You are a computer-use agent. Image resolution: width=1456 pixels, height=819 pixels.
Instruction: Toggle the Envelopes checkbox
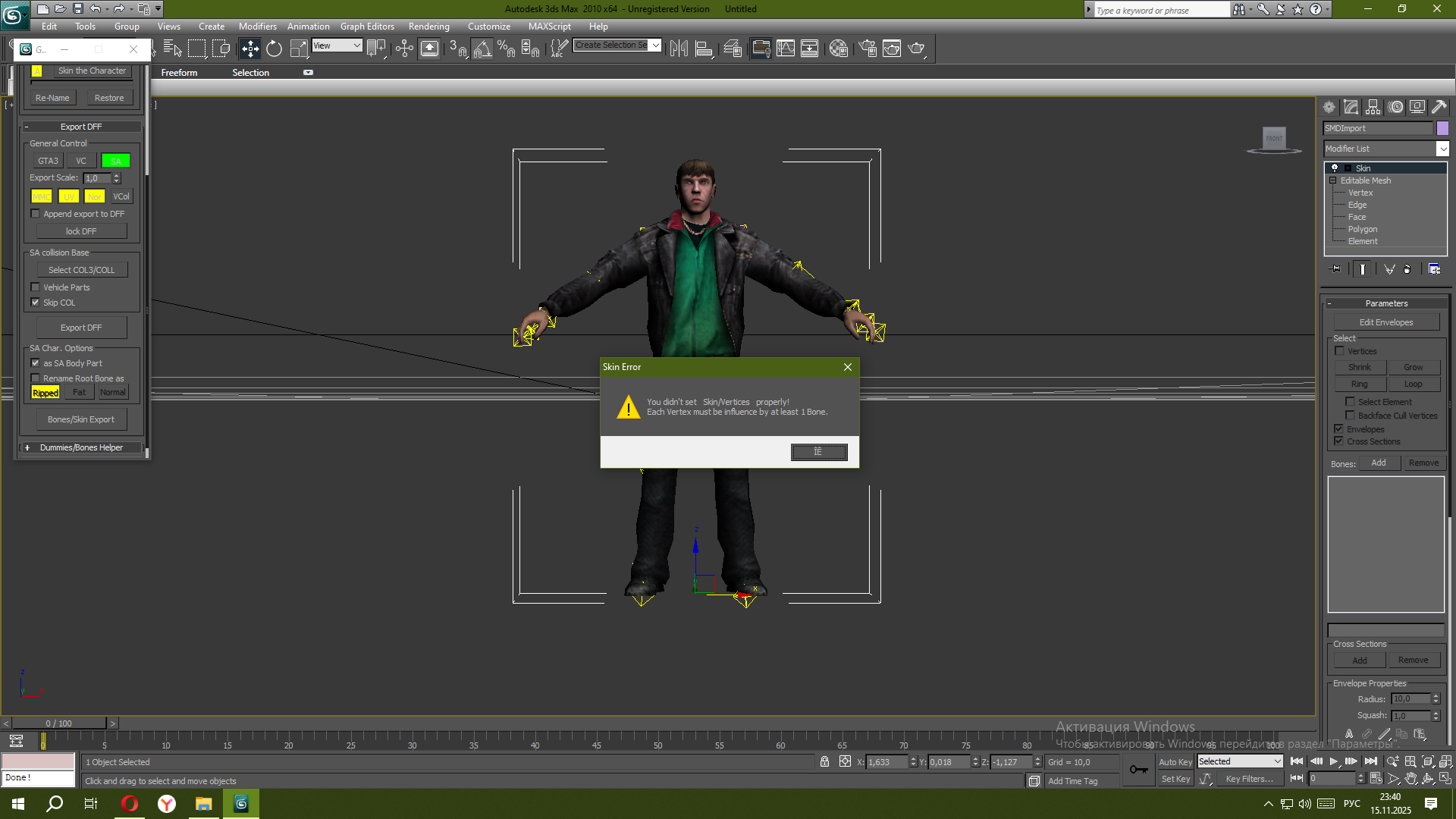[1338, 429]
